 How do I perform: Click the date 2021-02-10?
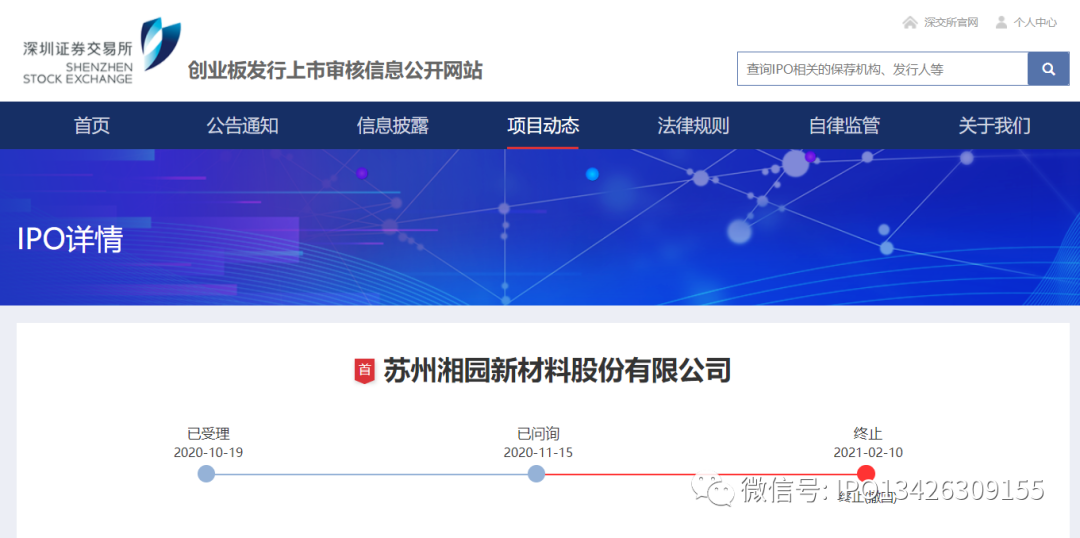coord(868,453)
